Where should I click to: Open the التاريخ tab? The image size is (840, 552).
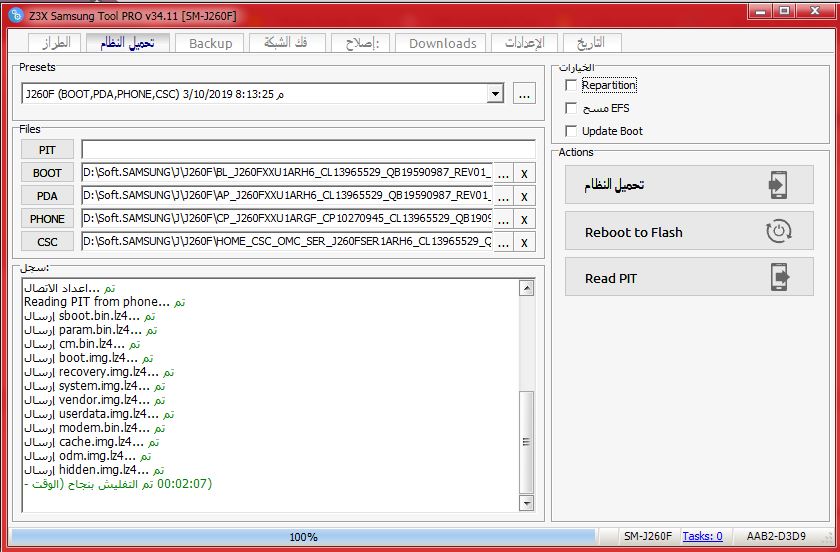[x=591, y=43]
